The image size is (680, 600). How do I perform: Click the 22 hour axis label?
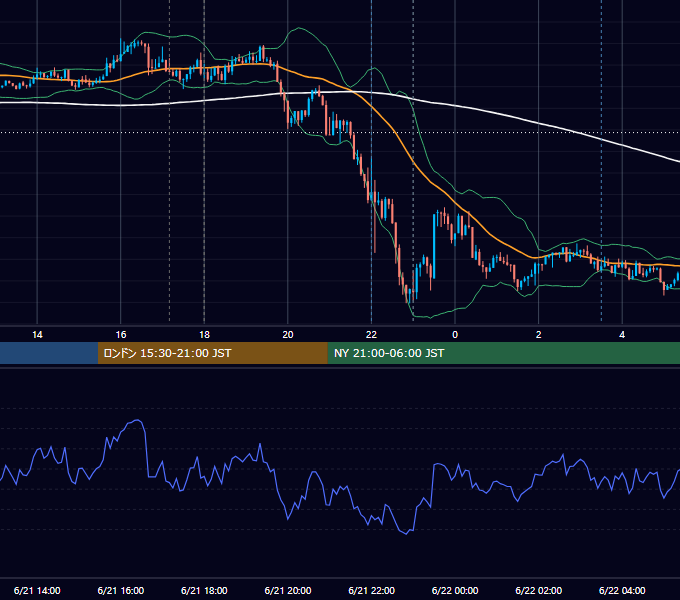(371, 335)
